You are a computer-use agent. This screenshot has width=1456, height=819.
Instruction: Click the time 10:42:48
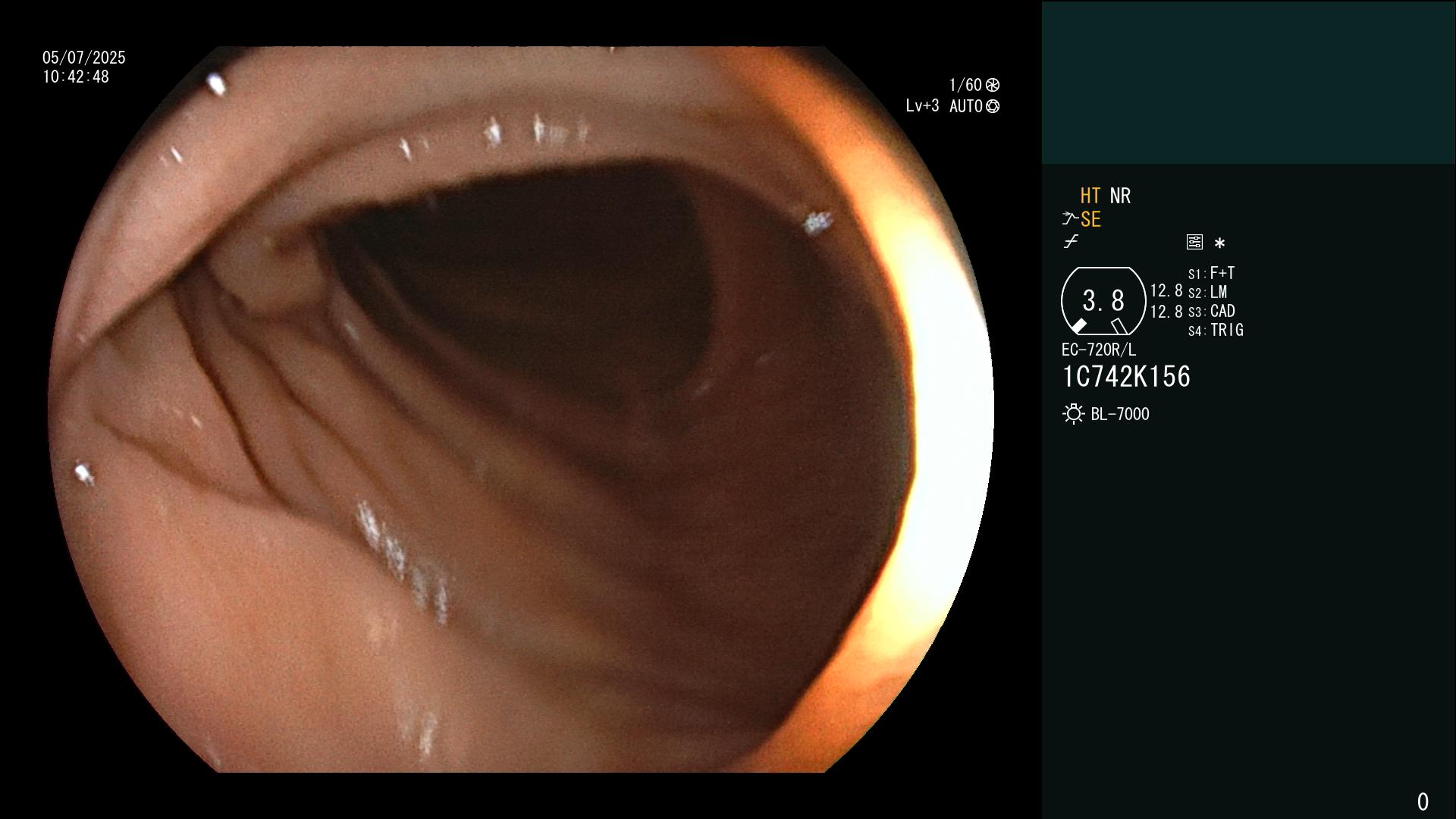(x=76, y=77)
